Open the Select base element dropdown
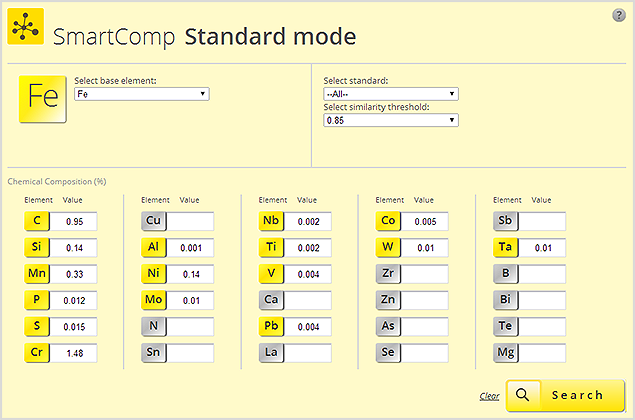Viewport: 635px width, 420px height. click(142, 94)
